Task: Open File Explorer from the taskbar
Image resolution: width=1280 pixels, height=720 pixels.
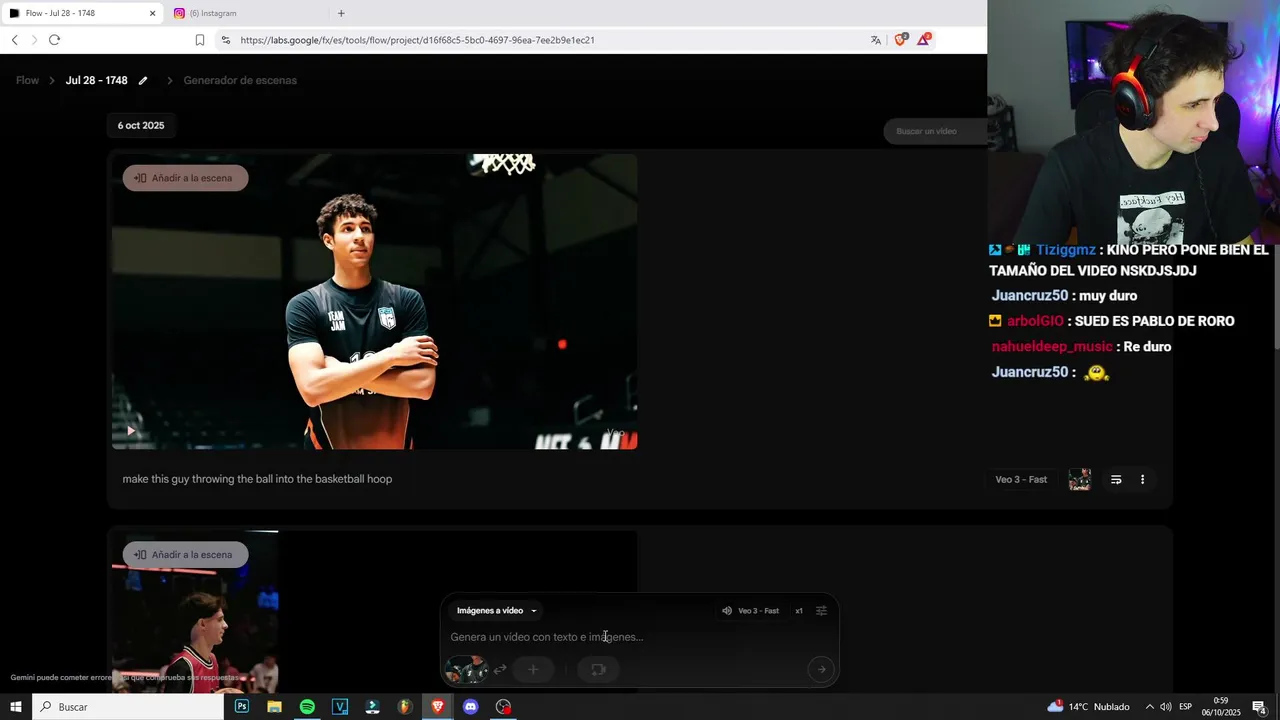Action: click(274, 707)
